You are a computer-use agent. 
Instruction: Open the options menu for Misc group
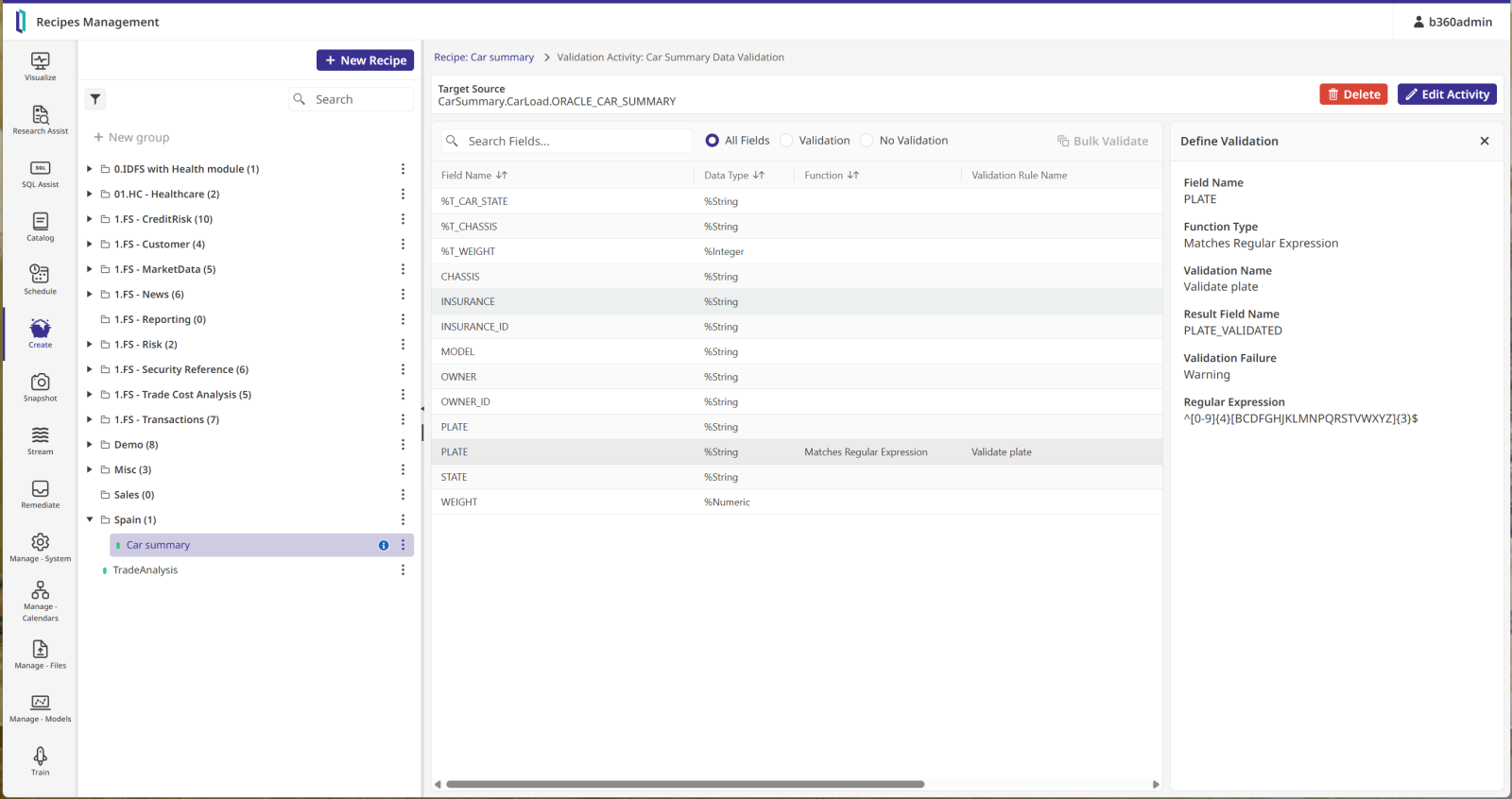click(x=403, y=469)
